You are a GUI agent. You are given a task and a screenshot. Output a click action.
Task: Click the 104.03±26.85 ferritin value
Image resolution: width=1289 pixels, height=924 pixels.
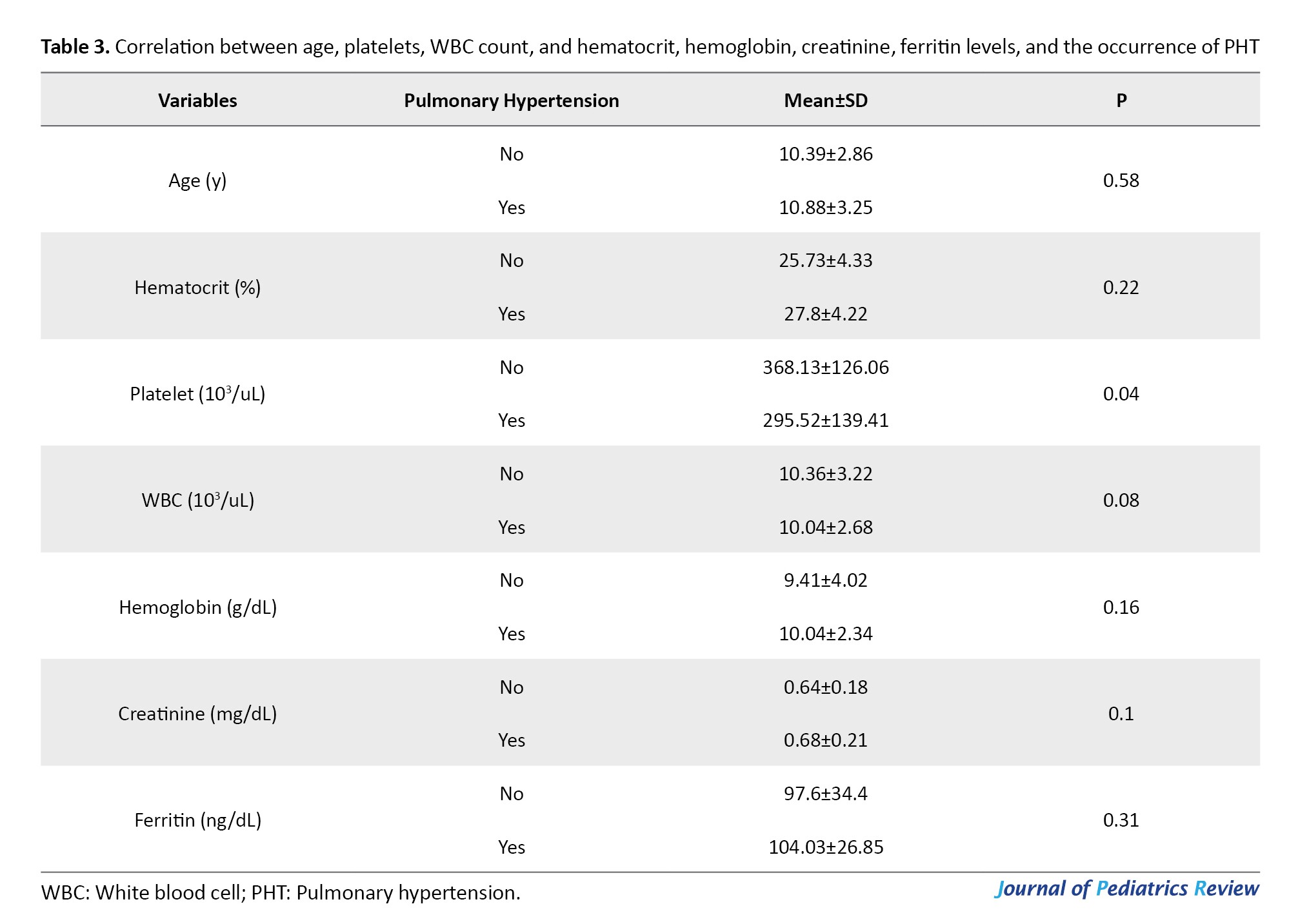[x=825, y=847]
